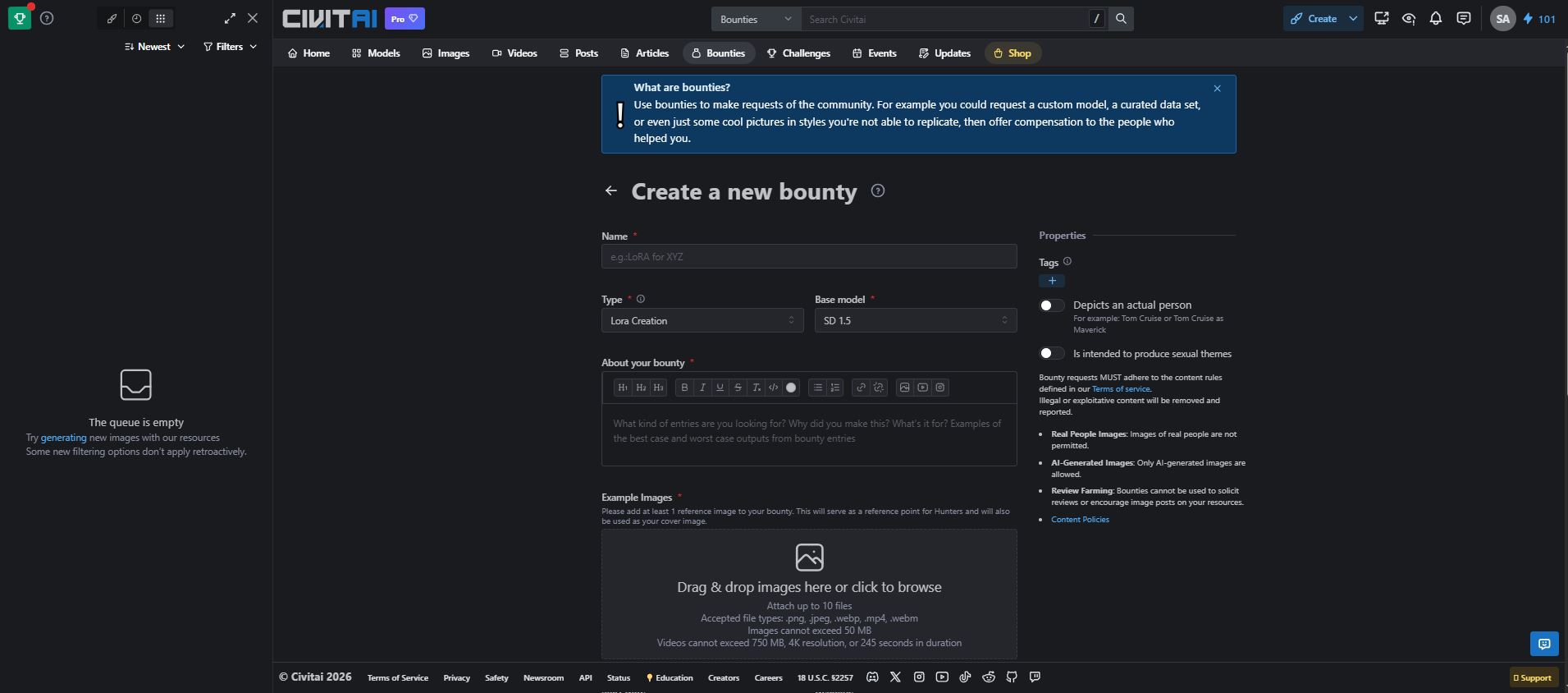Apply Heading 2 format in editor
The image size is (1568, 693).
pyautogui.click(x=641, y=388)
